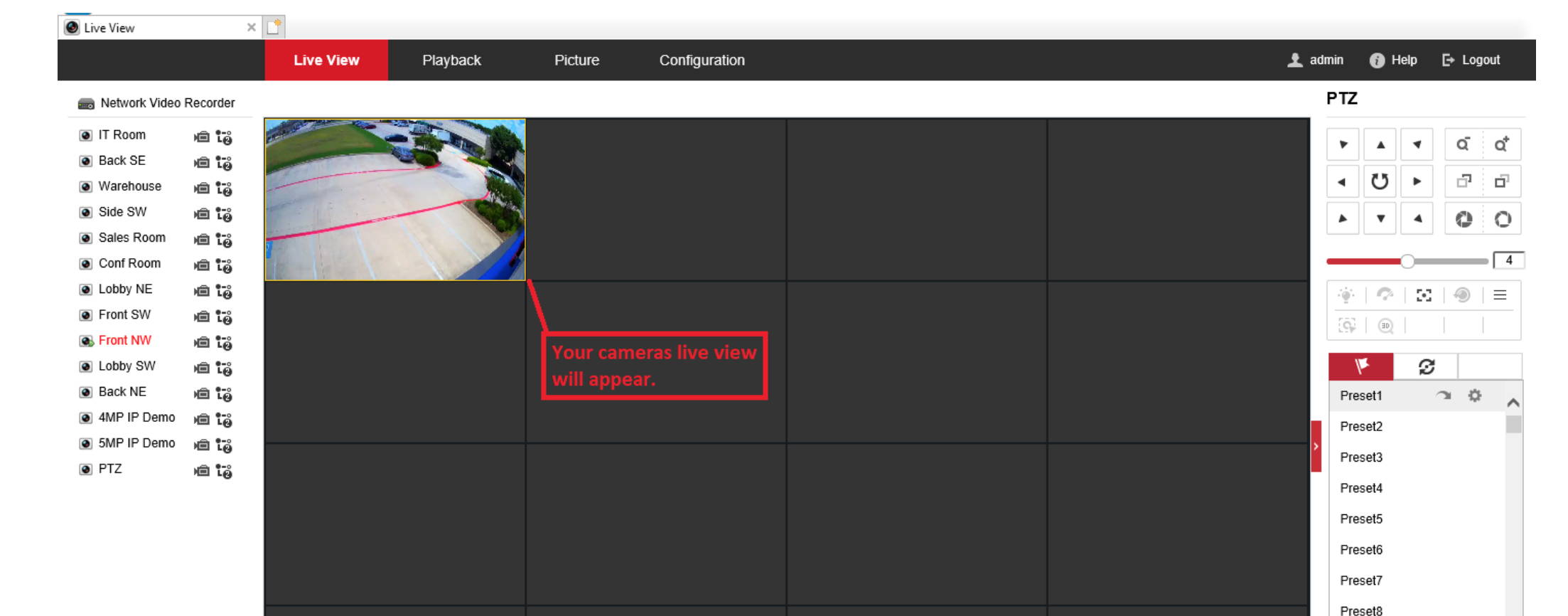Open stream type options for 4MP IP Demo
This screenshot has height=616, width=1568.
point(224,419)
